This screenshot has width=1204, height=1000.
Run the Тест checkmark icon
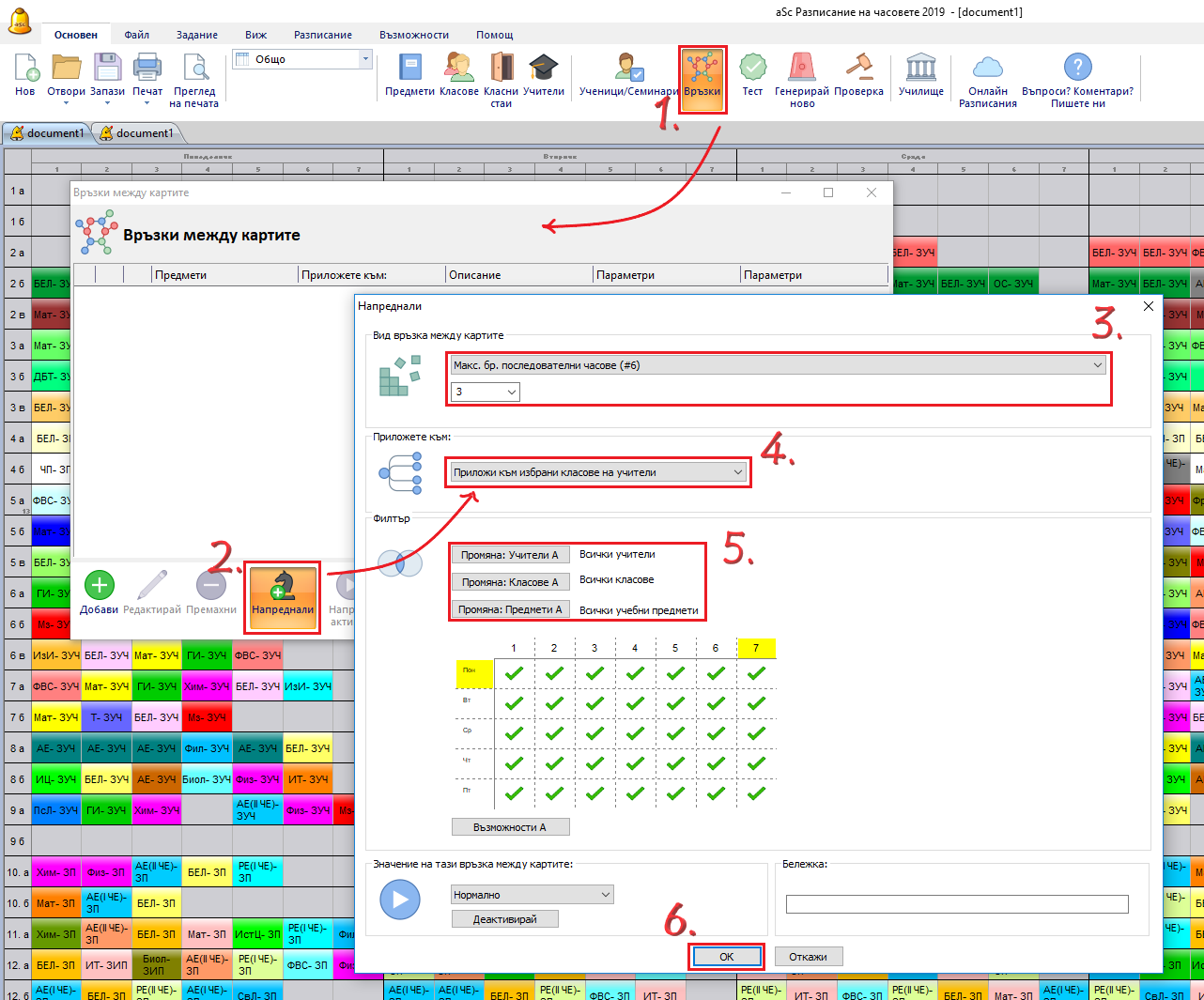(x=752, y=69)
